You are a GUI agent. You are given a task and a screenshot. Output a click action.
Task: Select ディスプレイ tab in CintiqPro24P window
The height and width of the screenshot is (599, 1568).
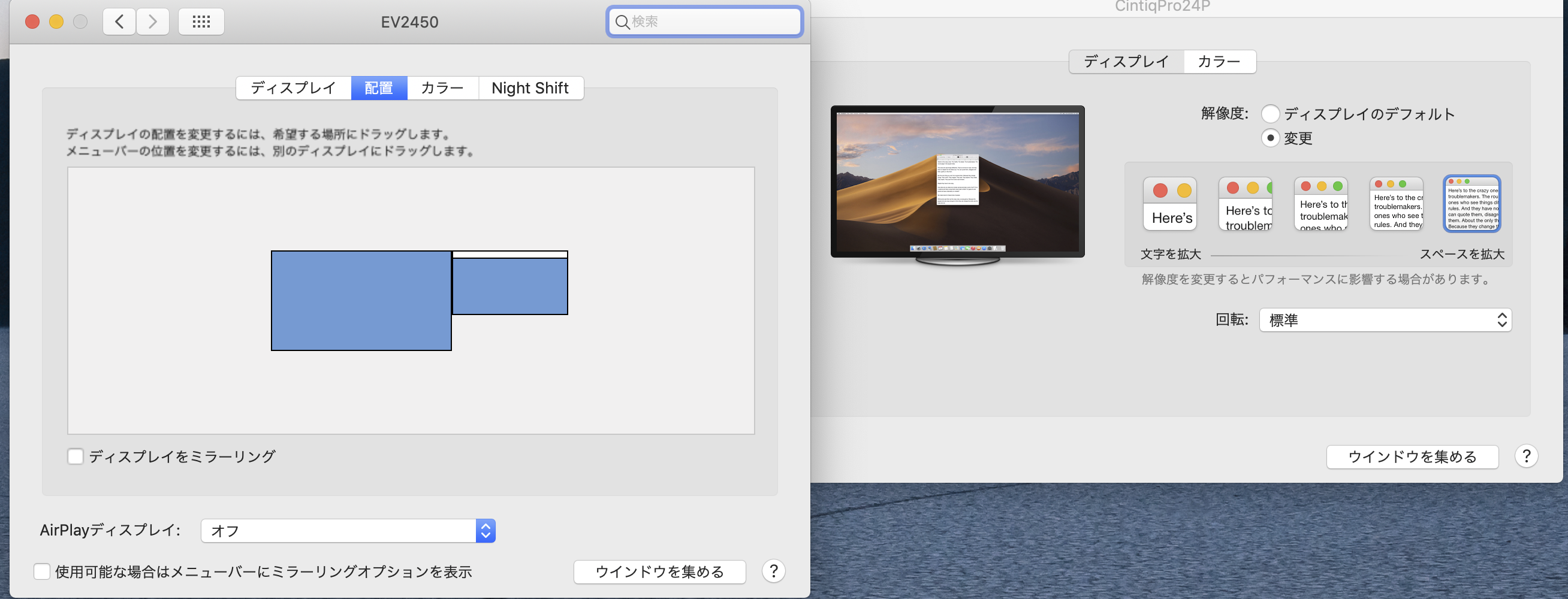click(1127, 62)
